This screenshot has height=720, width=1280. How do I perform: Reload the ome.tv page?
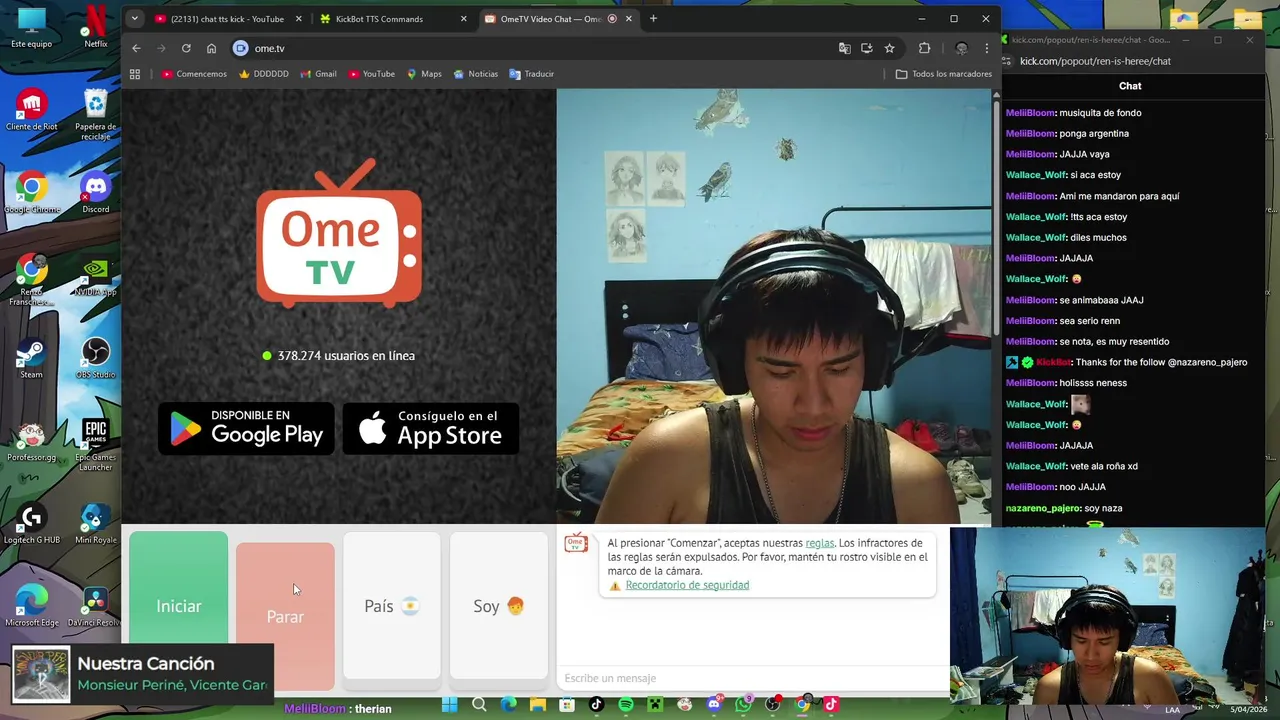[186, 48]
